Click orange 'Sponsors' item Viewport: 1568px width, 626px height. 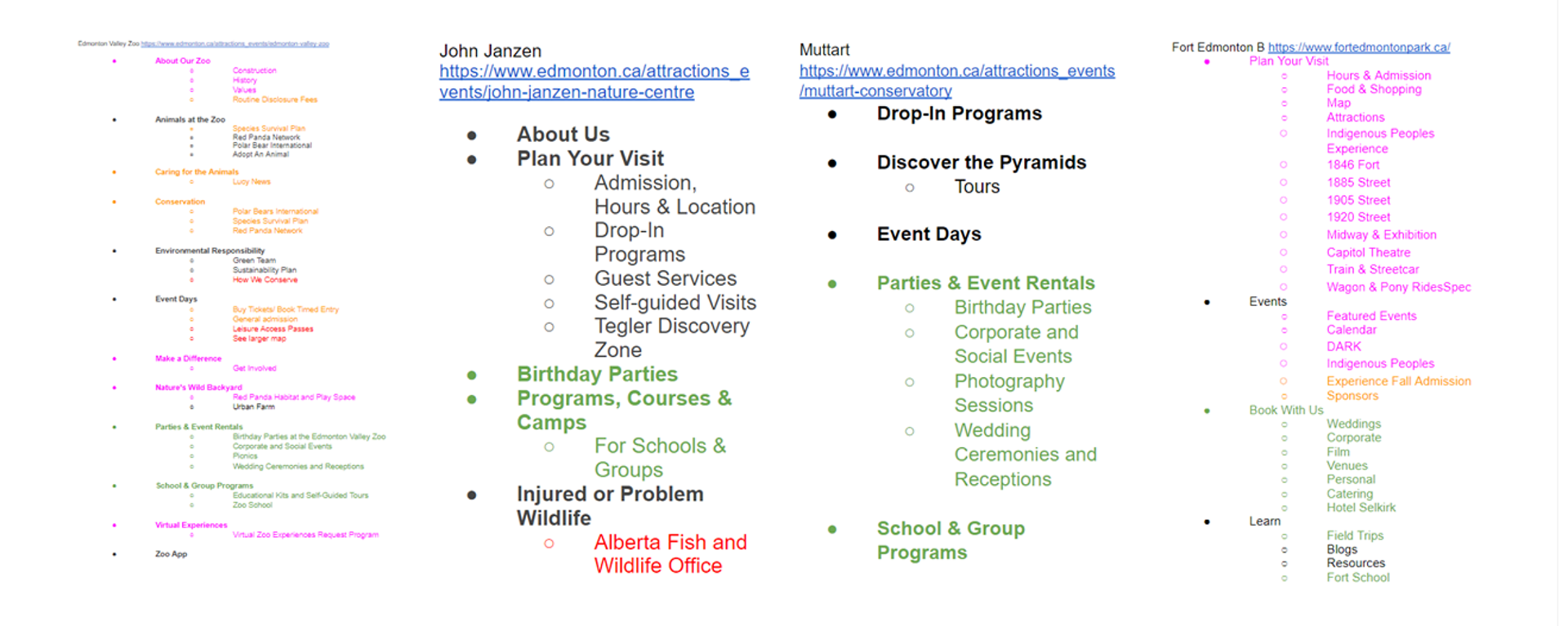(x=1352, y=396)
